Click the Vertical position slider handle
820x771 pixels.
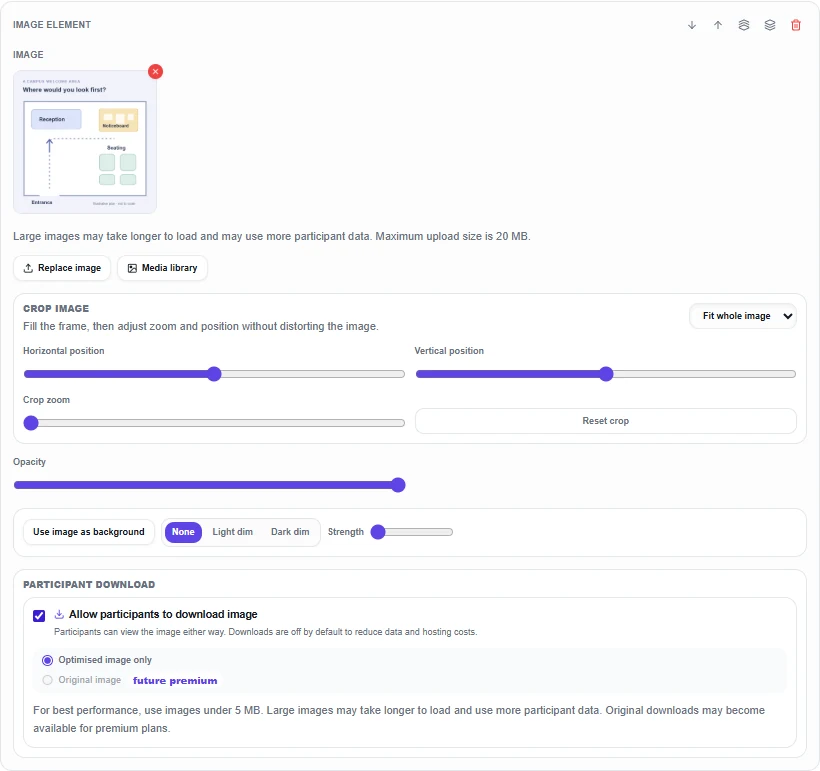606,374
